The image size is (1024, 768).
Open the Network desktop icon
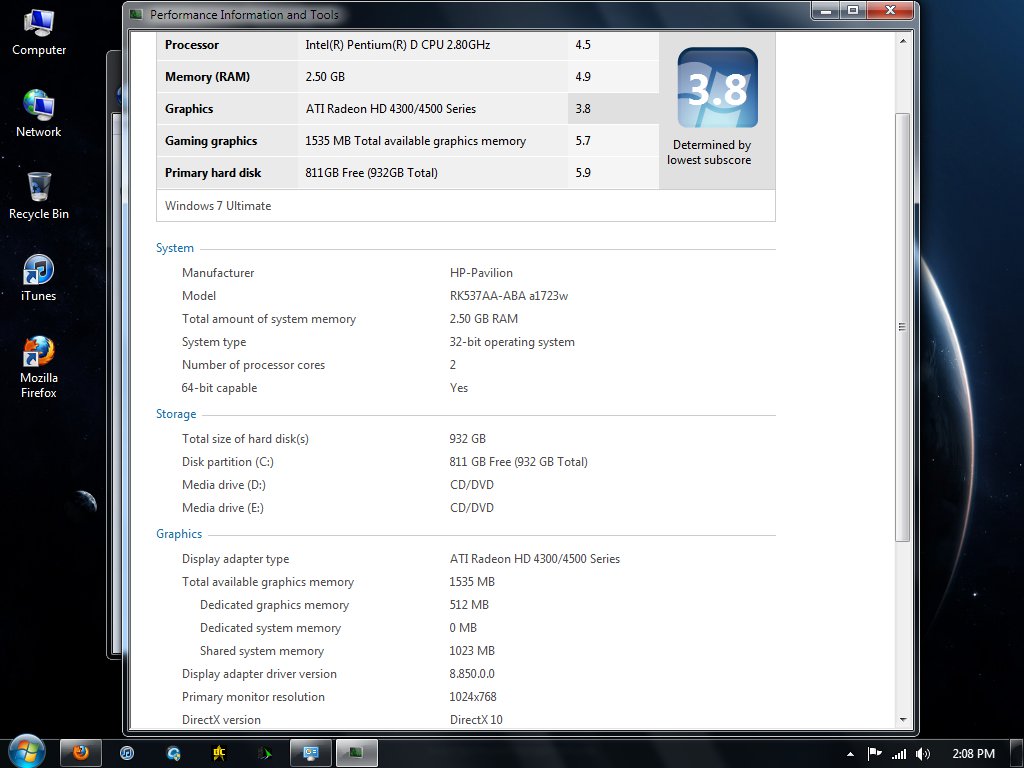point(39,112)
